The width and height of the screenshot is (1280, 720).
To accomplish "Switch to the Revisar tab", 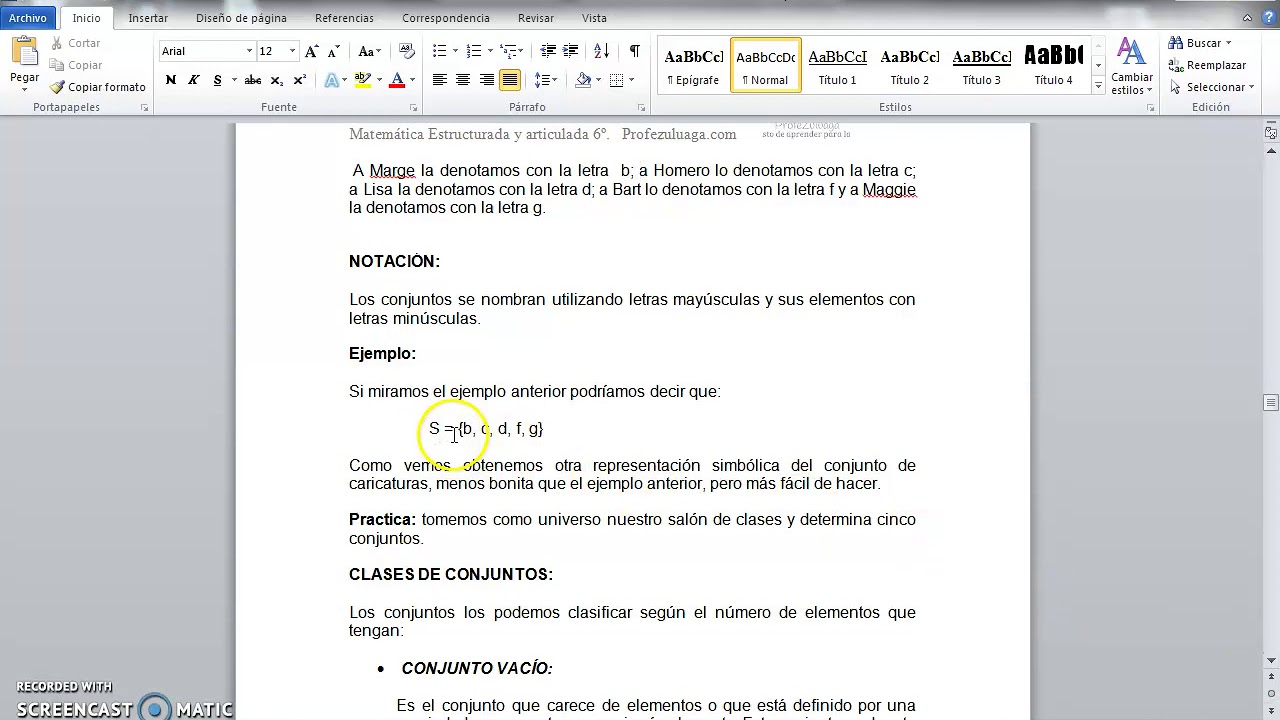I will tap(536, 18).
